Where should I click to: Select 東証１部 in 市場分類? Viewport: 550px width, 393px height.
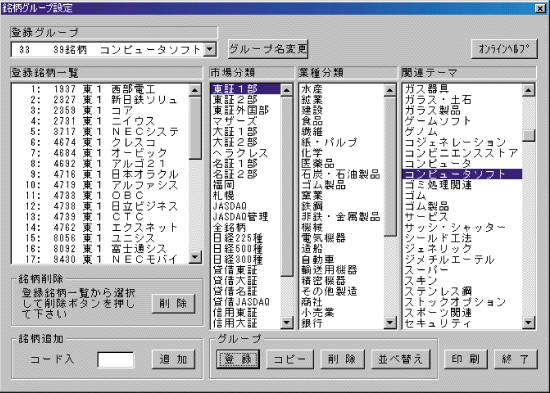246,89
